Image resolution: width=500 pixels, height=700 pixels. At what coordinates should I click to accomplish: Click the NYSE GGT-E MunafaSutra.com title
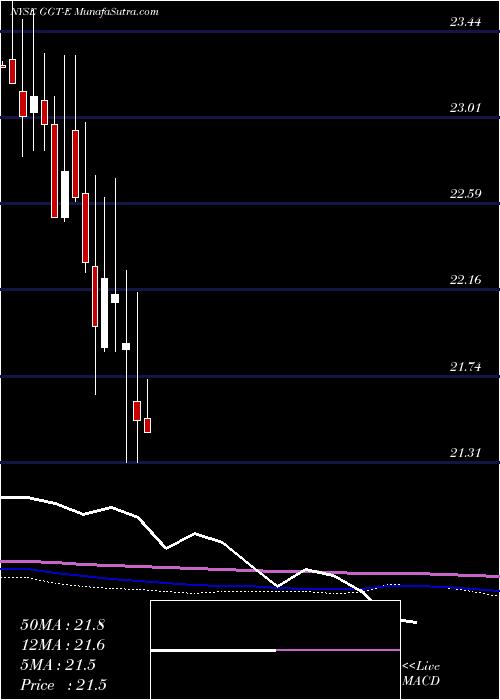pyautogui.click(x=84, y=12)
